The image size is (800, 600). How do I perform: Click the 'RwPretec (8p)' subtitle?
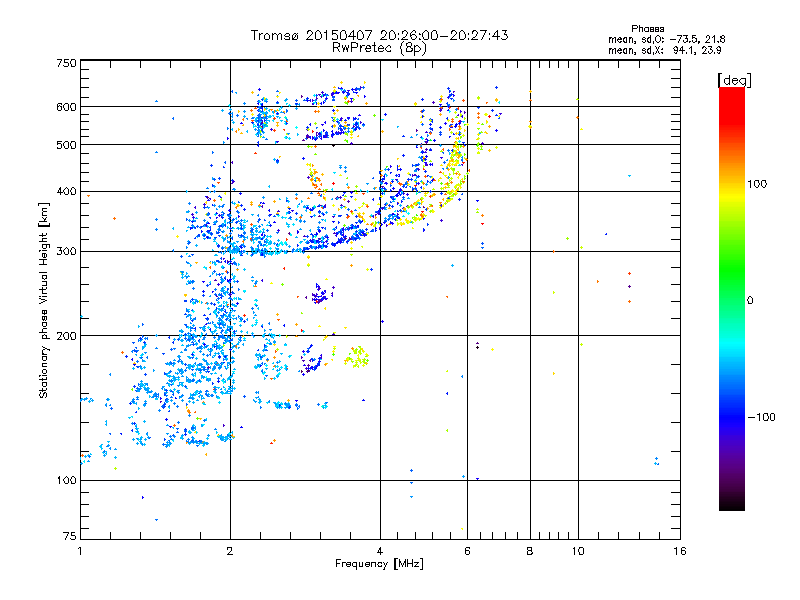pos(379,48)
